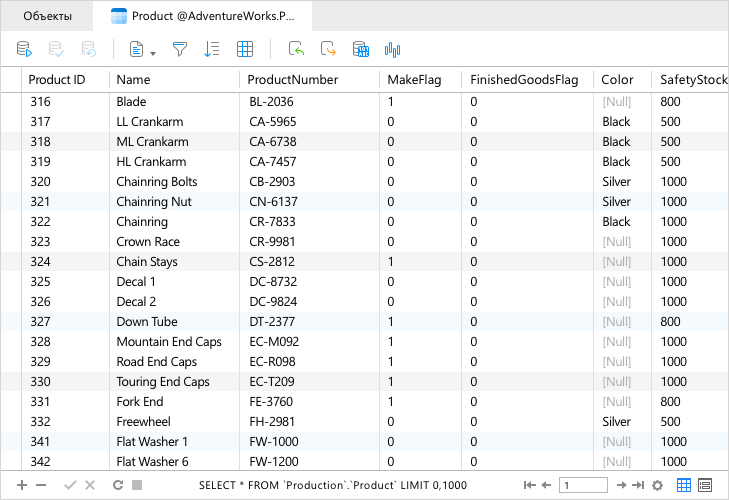
Task: Select Product ID 316 cell
Action: [x=66, y=101]
